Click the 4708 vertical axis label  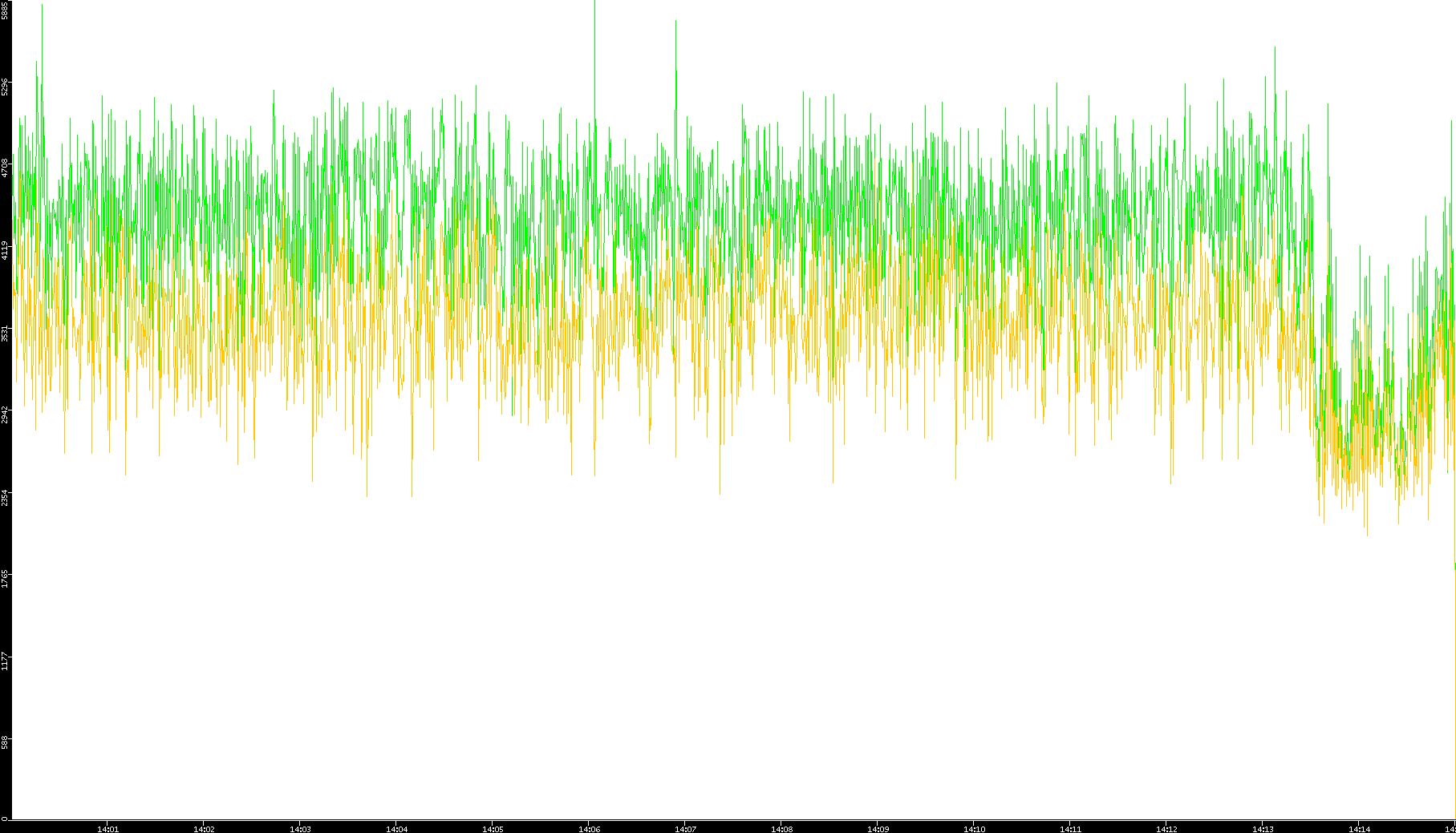[5, 168]
